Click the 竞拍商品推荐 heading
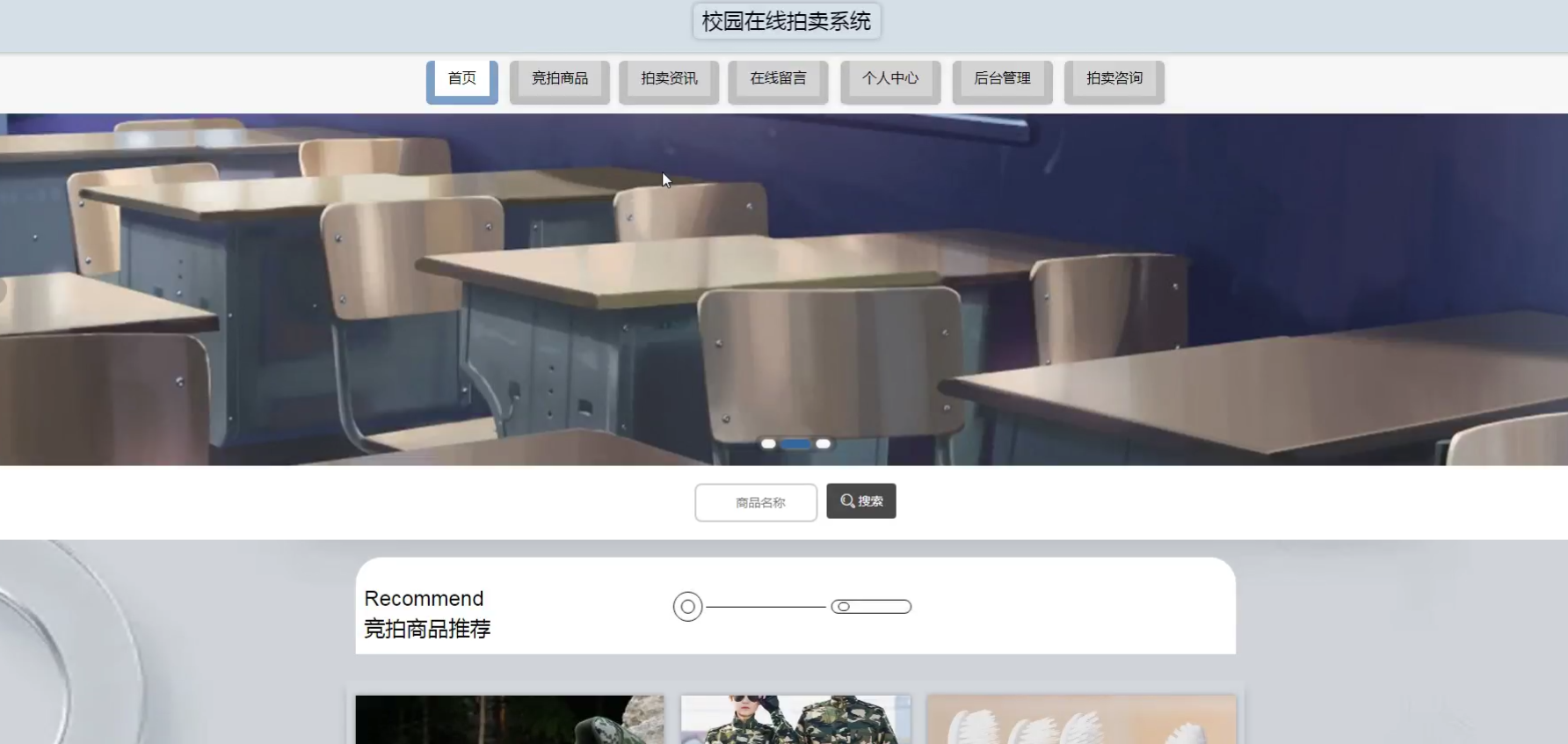The image size is (1568, 744). (427, 629)
